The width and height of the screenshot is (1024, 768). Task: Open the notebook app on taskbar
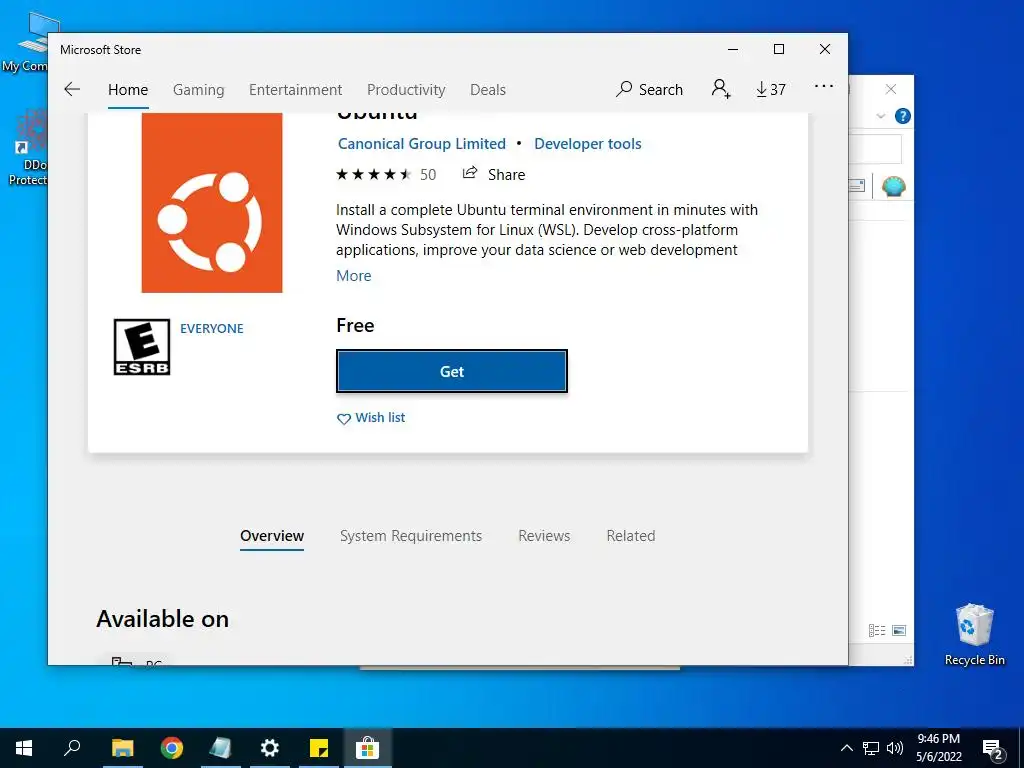(x=221, y=748)
